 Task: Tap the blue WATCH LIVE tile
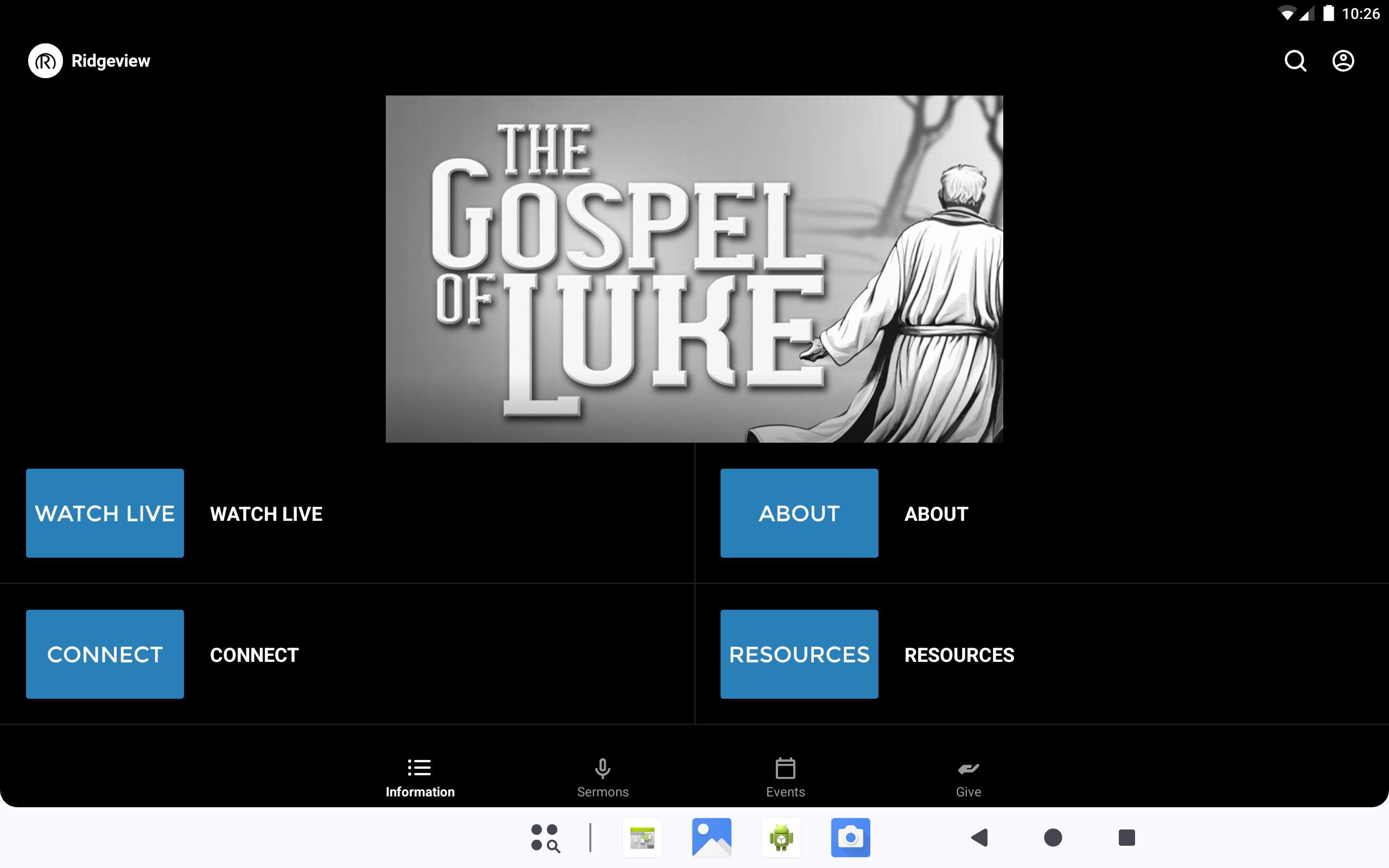(x=105, y=513)
